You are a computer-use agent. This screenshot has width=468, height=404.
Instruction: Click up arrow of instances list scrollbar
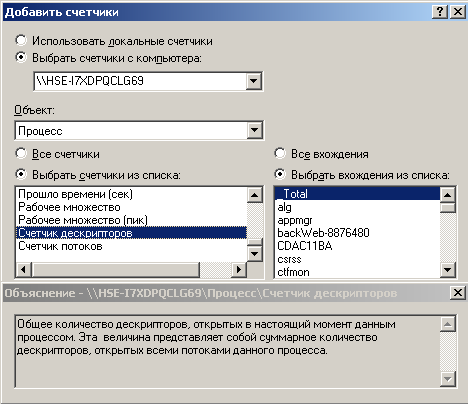(448, 195)
